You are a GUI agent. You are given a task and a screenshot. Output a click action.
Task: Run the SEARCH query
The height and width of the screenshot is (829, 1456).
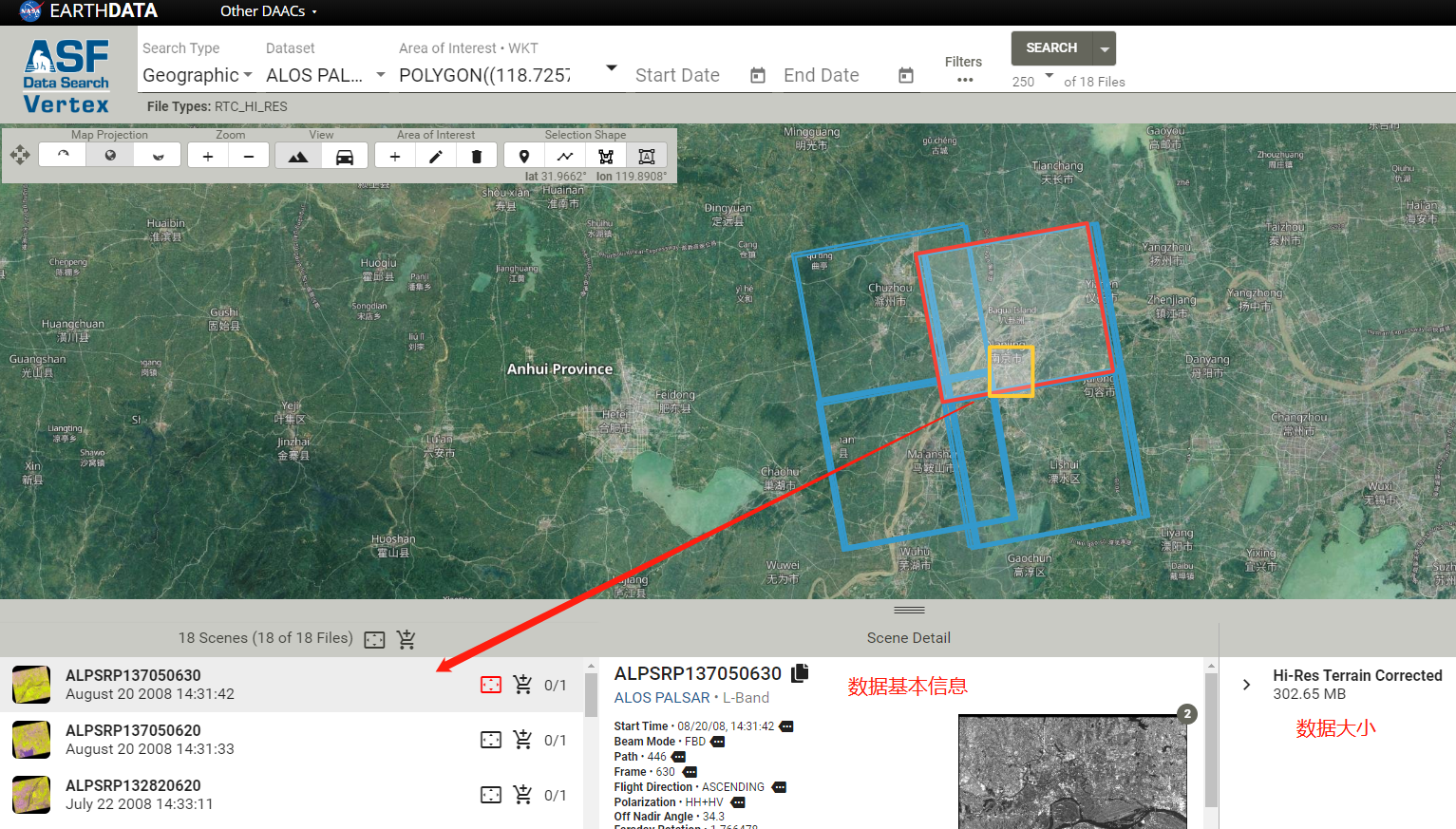pyautogui.click(x=1050, y=48)
